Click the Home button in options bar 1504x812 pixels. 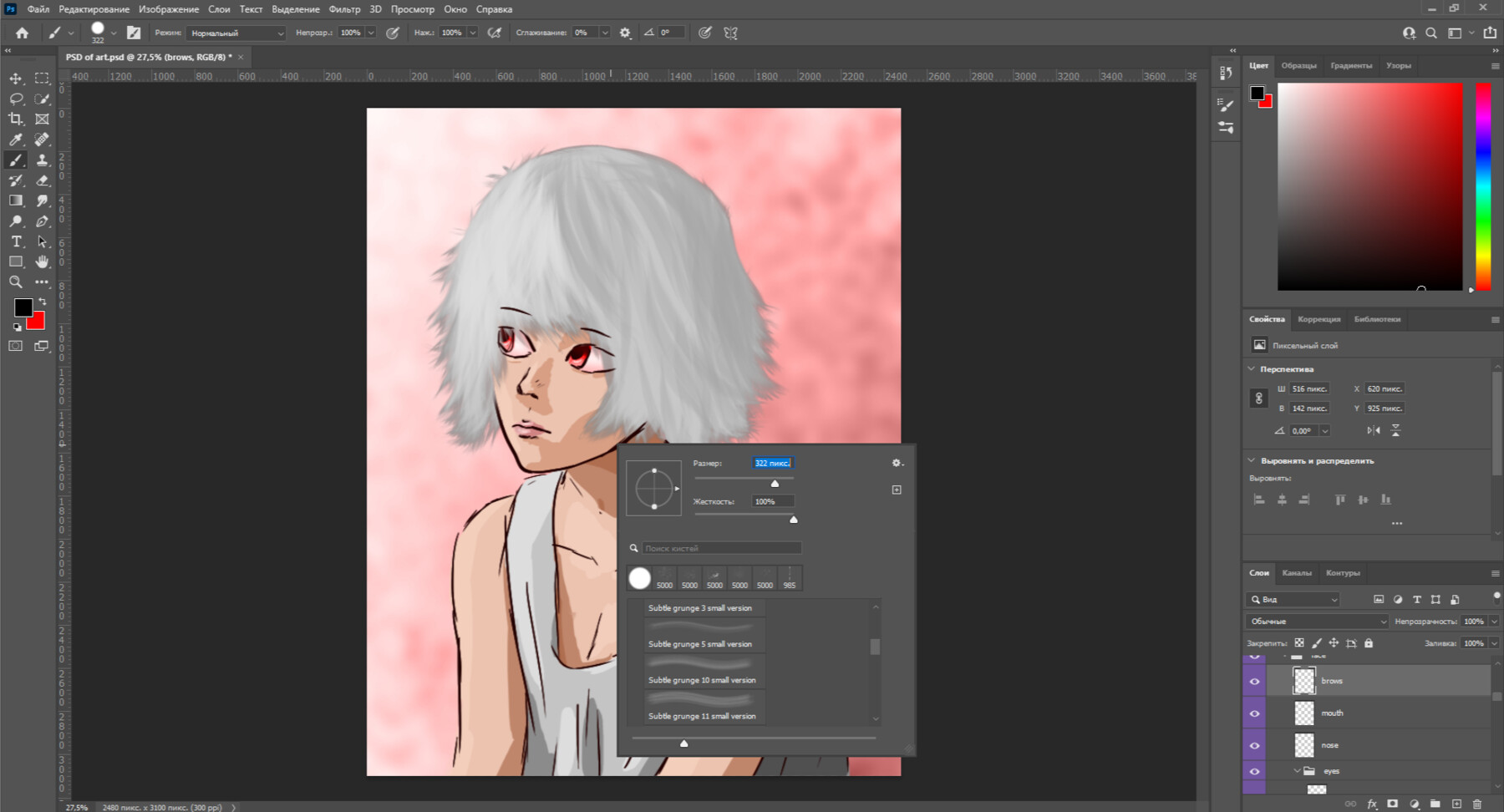pyautogui.click(x=23, y=33)
